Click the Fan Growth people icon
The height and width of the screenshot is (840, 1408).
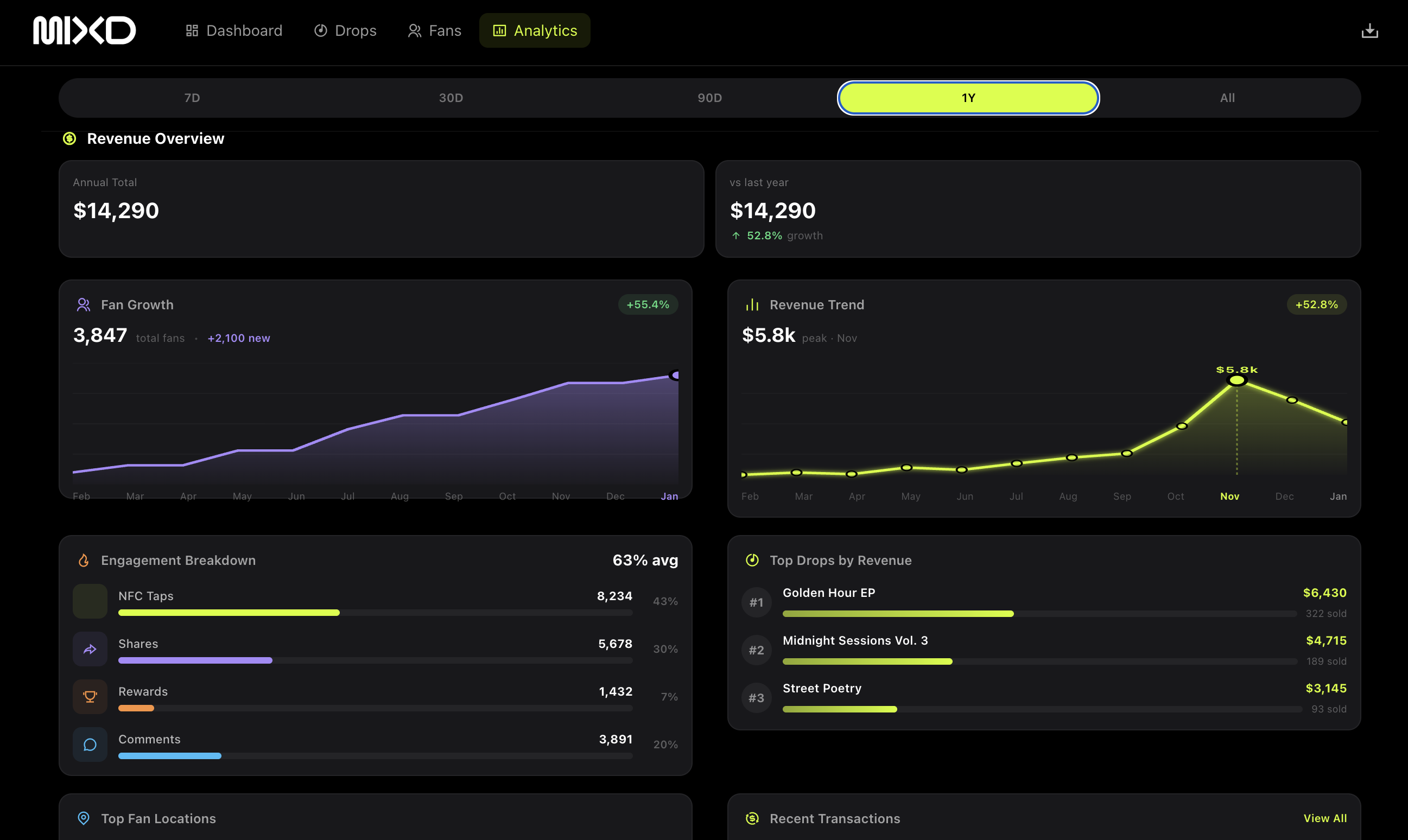click(x=83, y=305)
